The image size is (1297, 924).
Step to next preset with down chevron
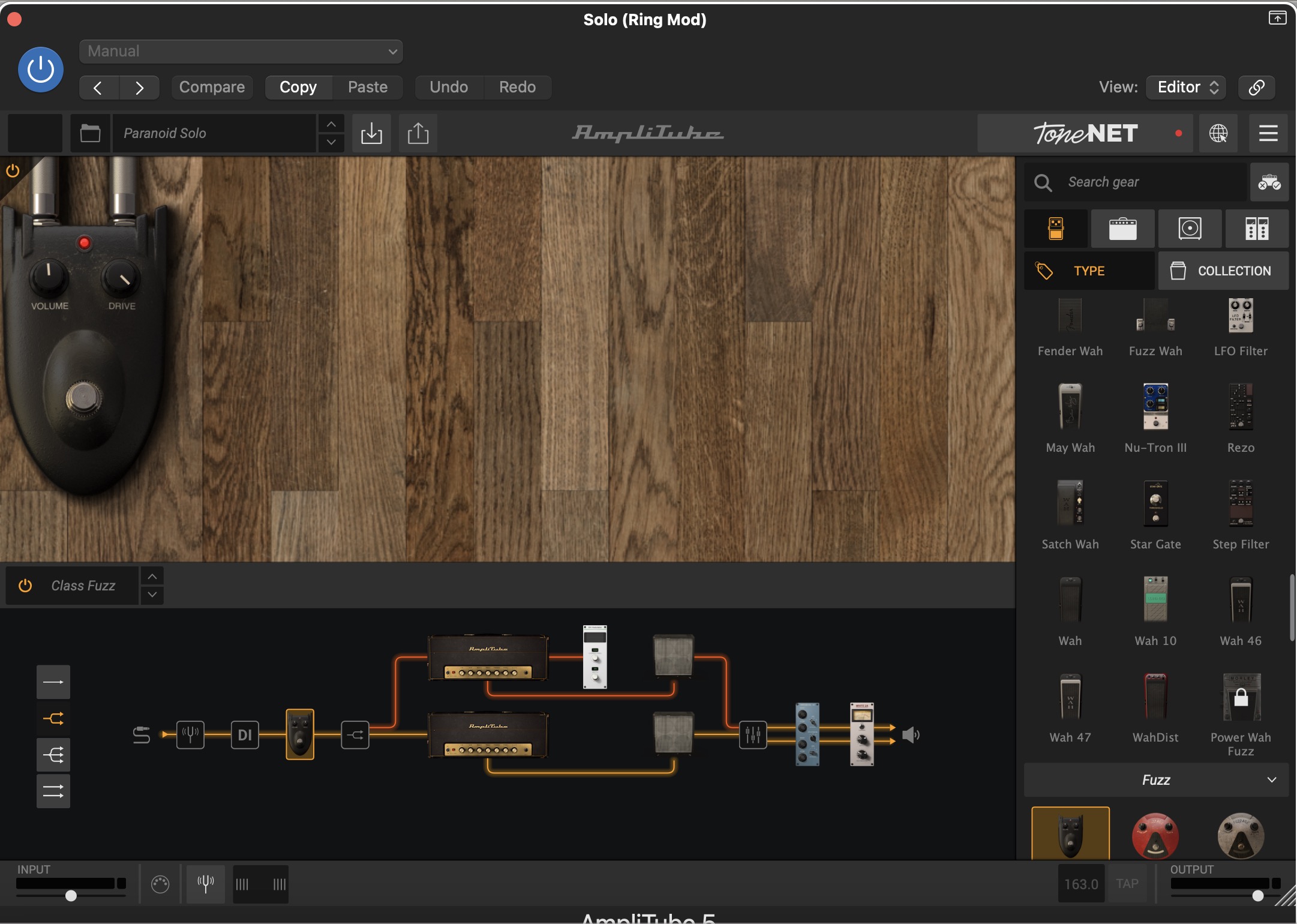331,143
